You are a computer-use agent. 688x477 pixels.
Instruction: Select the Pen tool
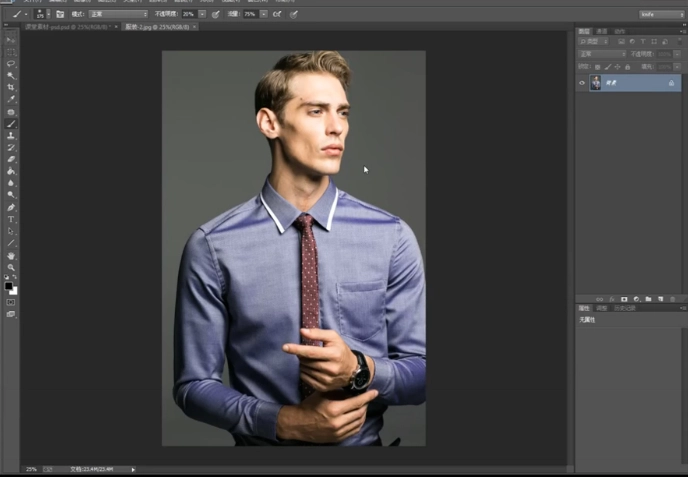(x=11, y=207)
